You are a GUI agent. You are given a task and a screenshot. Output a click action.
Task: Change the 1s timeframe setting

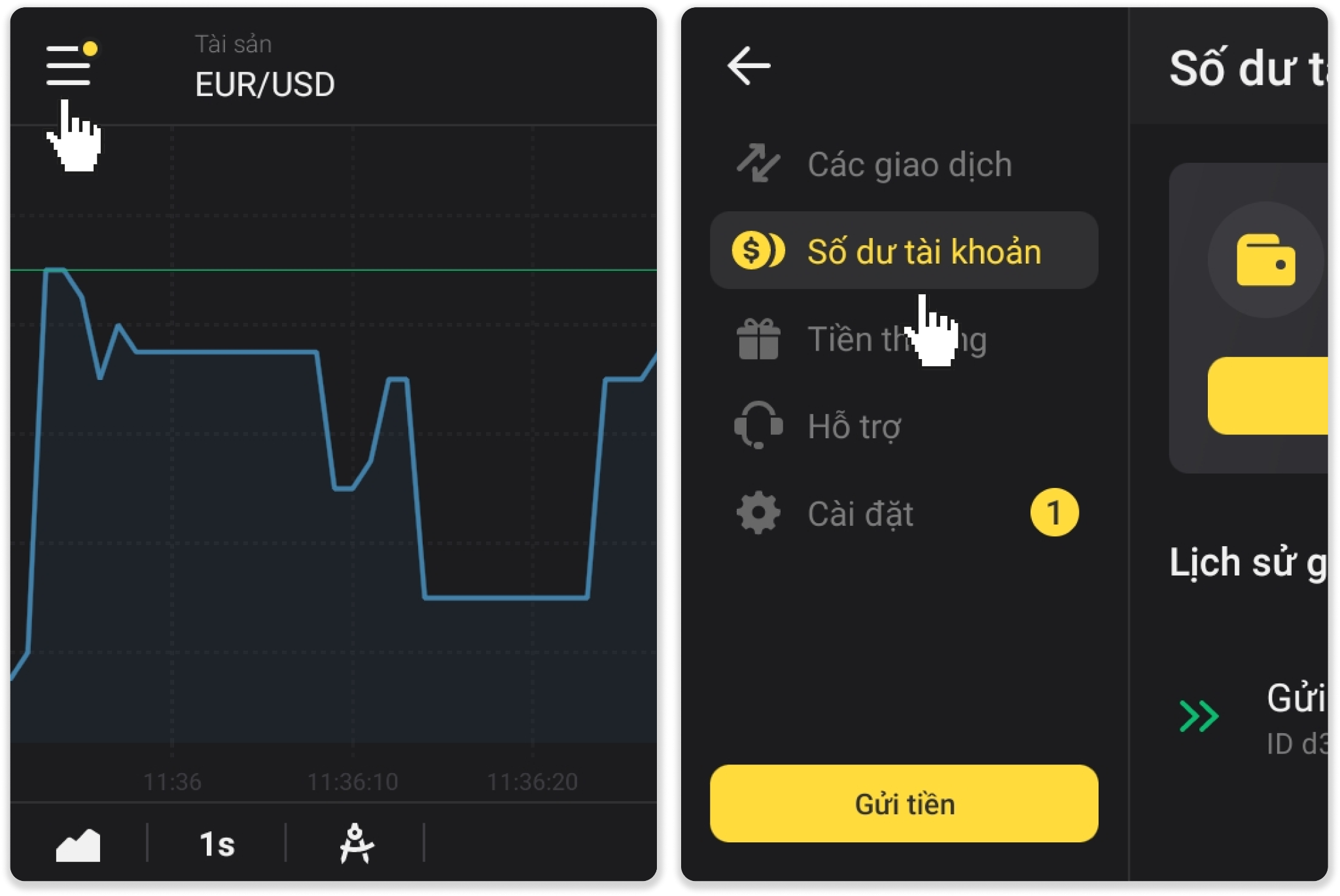pos(217,844)
